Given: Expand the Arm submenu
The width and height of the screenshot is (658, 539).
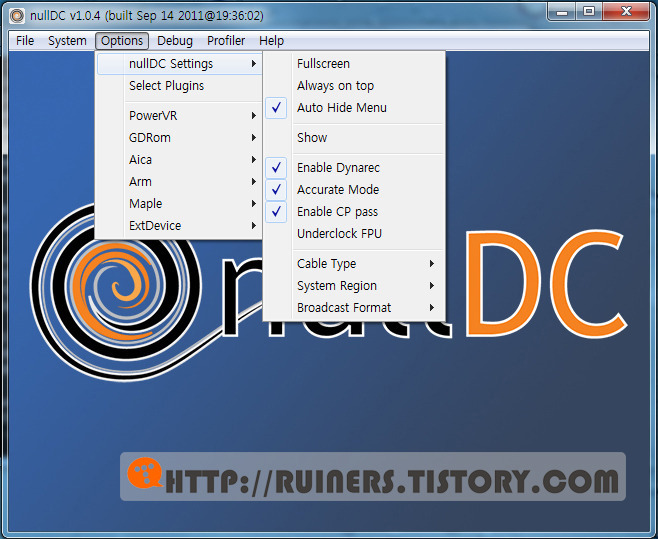Looking at the screenshot, I should point(179,182).
